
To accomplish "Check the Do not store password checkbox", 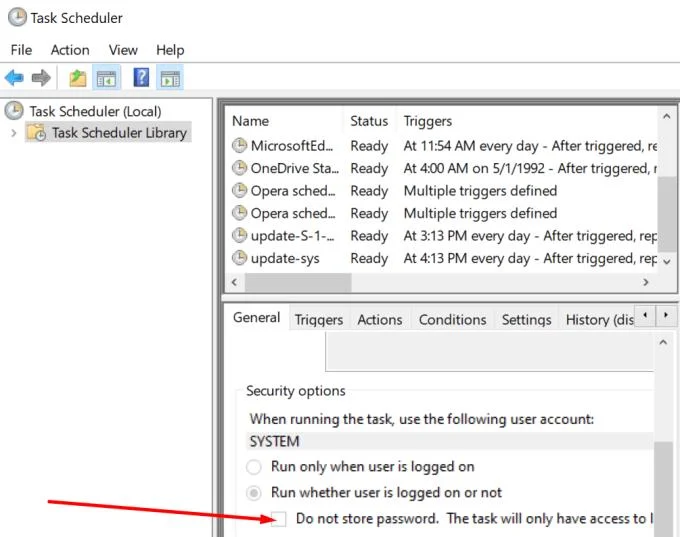I will click(279, 519).
